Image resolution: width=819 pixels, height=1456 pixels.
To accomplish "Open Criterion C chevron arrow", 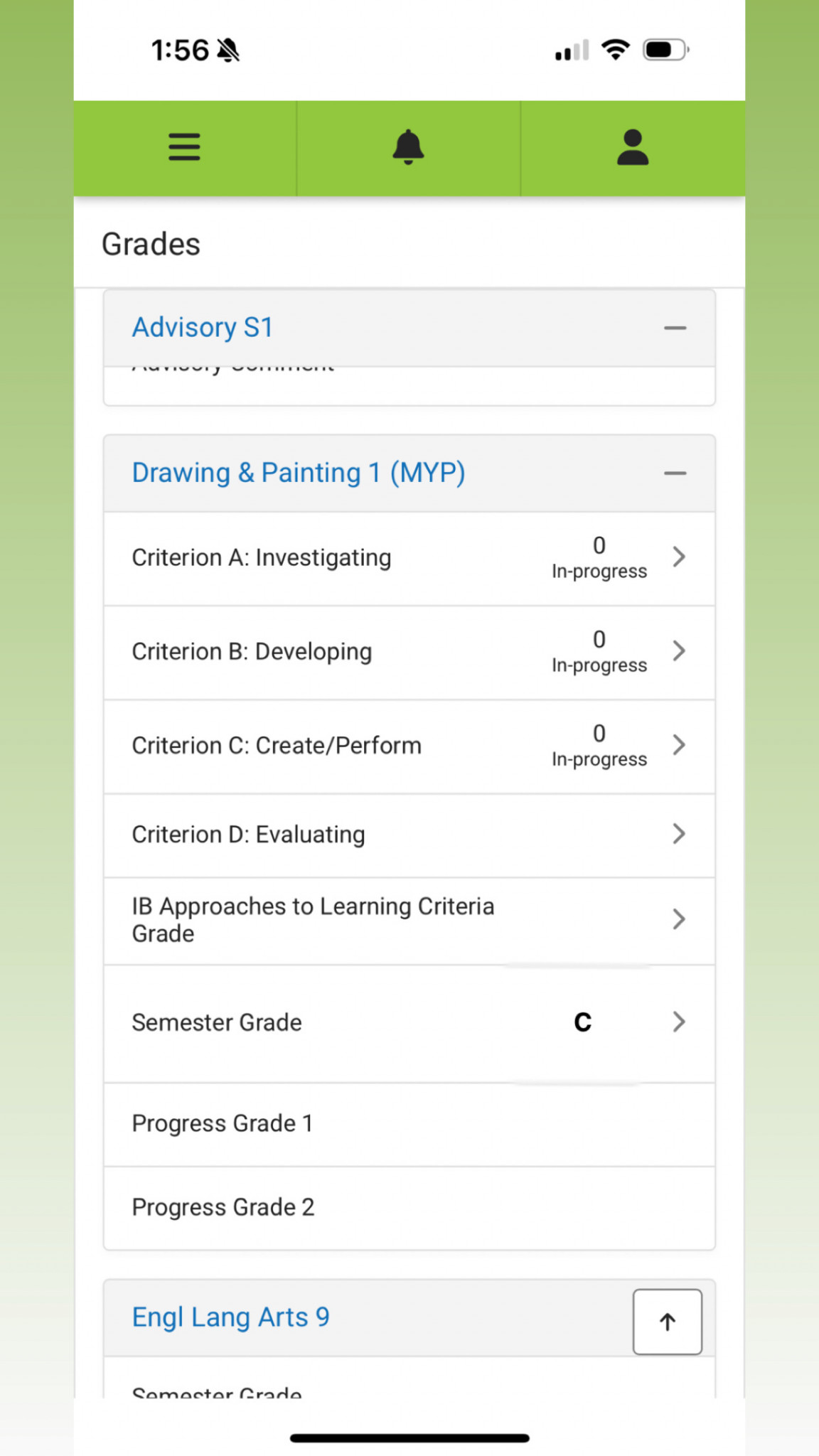I will coord(679,744).
